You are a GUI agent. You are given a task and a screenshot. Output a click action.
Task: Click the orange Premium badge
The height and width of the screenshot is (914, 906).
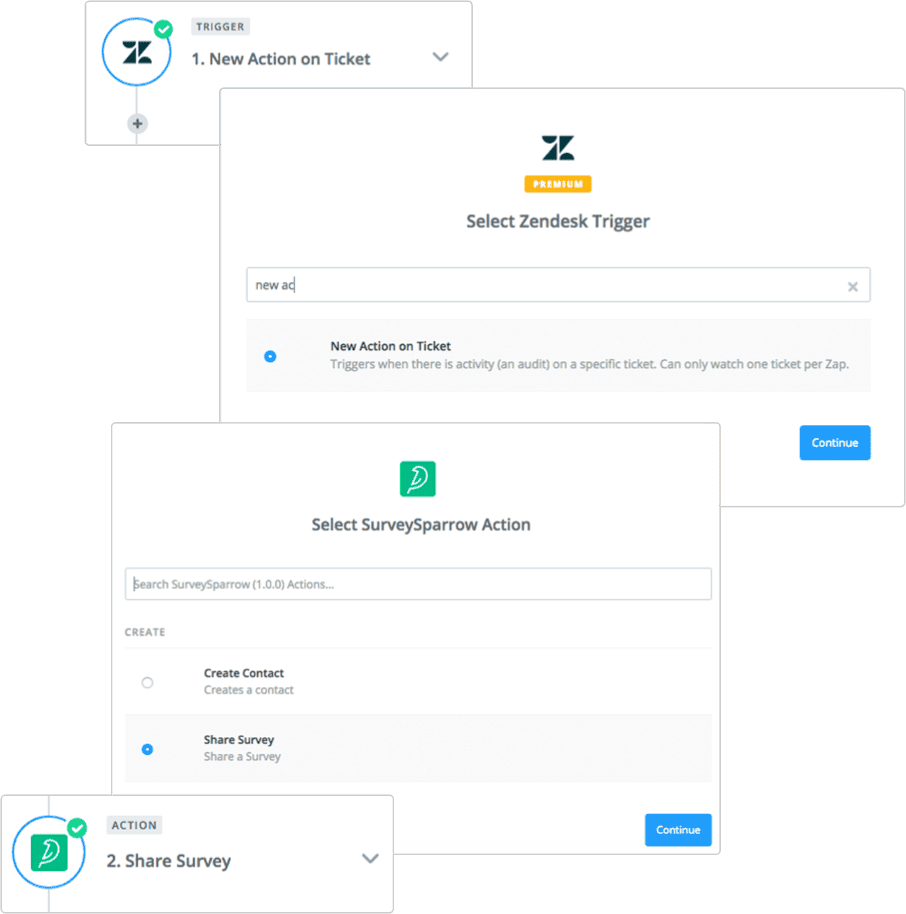[558, 184]
